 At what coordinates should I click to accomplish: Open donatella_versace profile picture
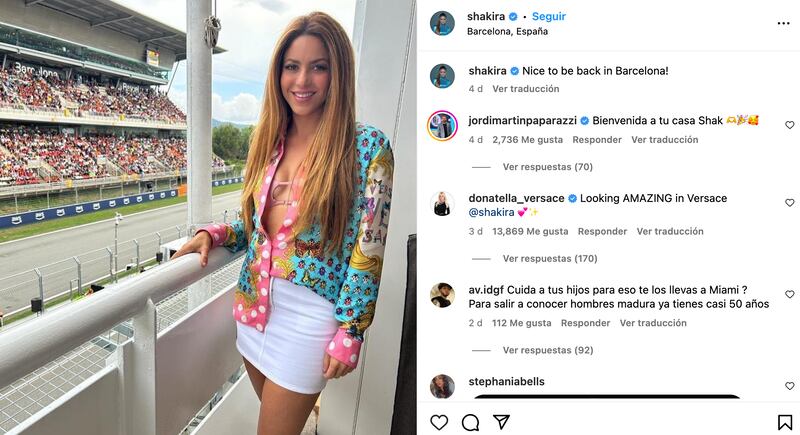pos(442,204)
